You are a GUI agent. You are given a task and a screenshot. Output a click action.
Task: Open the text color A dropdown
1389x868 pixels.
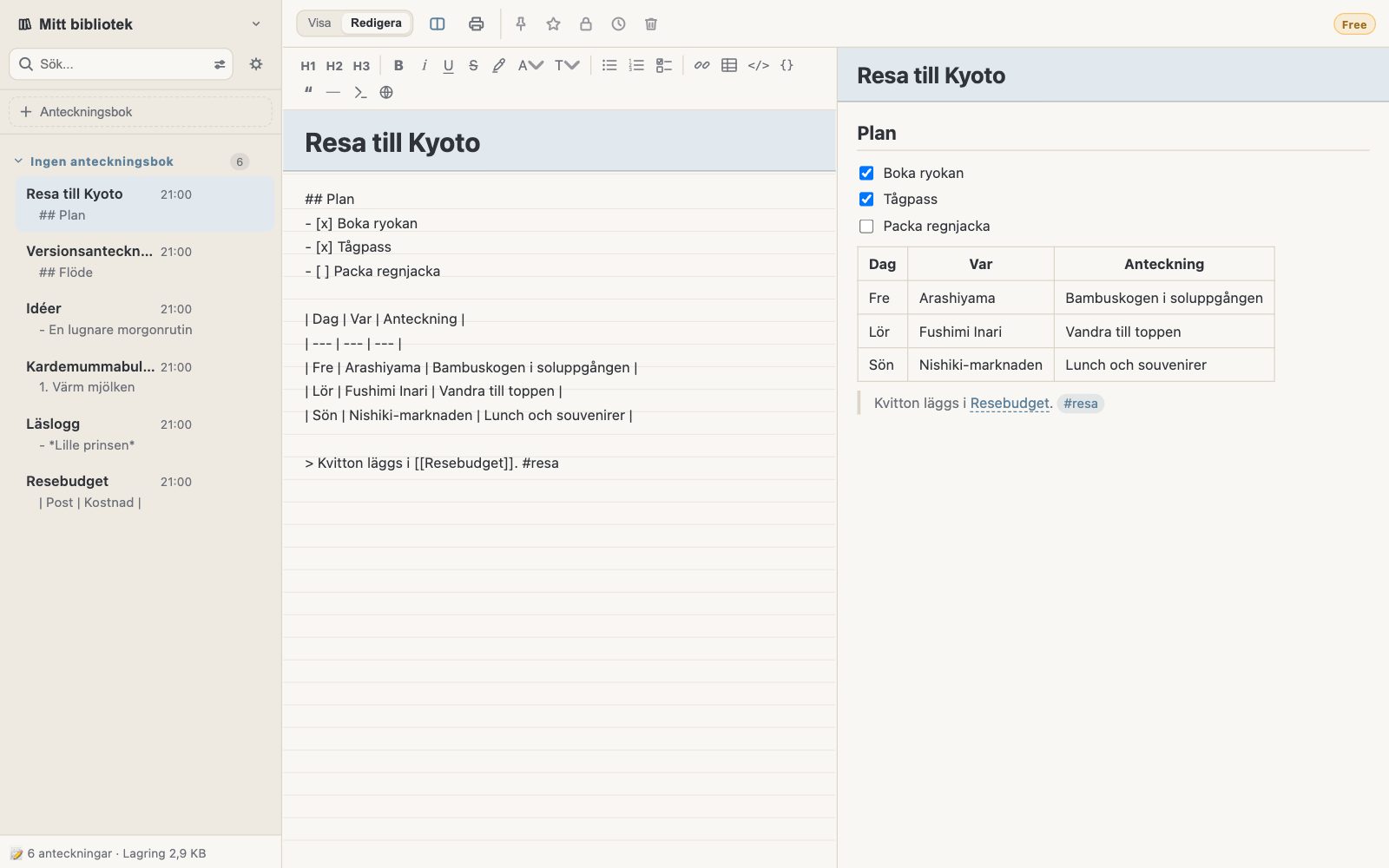click(x=530, y=65)
